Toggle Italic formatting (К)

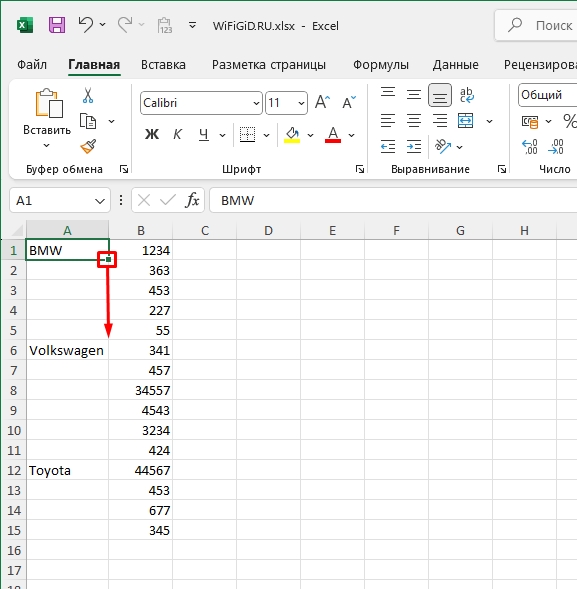pyautogui.click(x=177, y=134)
